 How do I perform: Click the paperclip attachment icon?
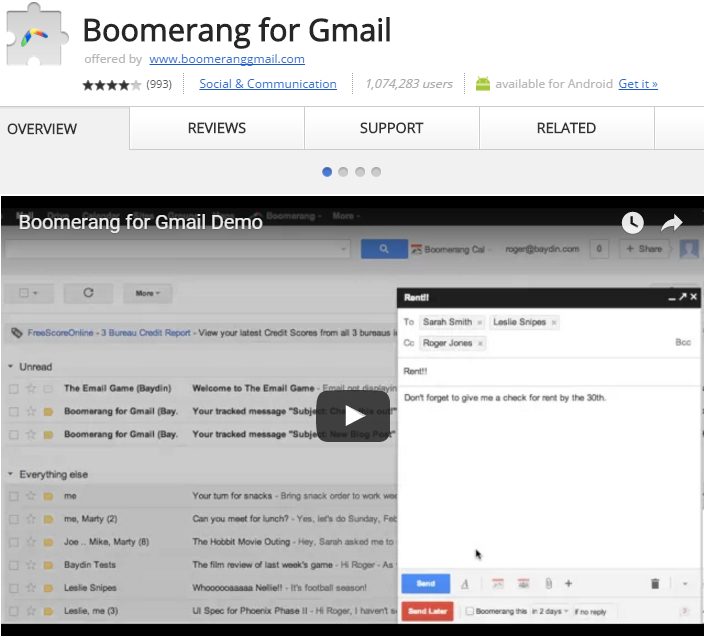(x=548, y=583)
